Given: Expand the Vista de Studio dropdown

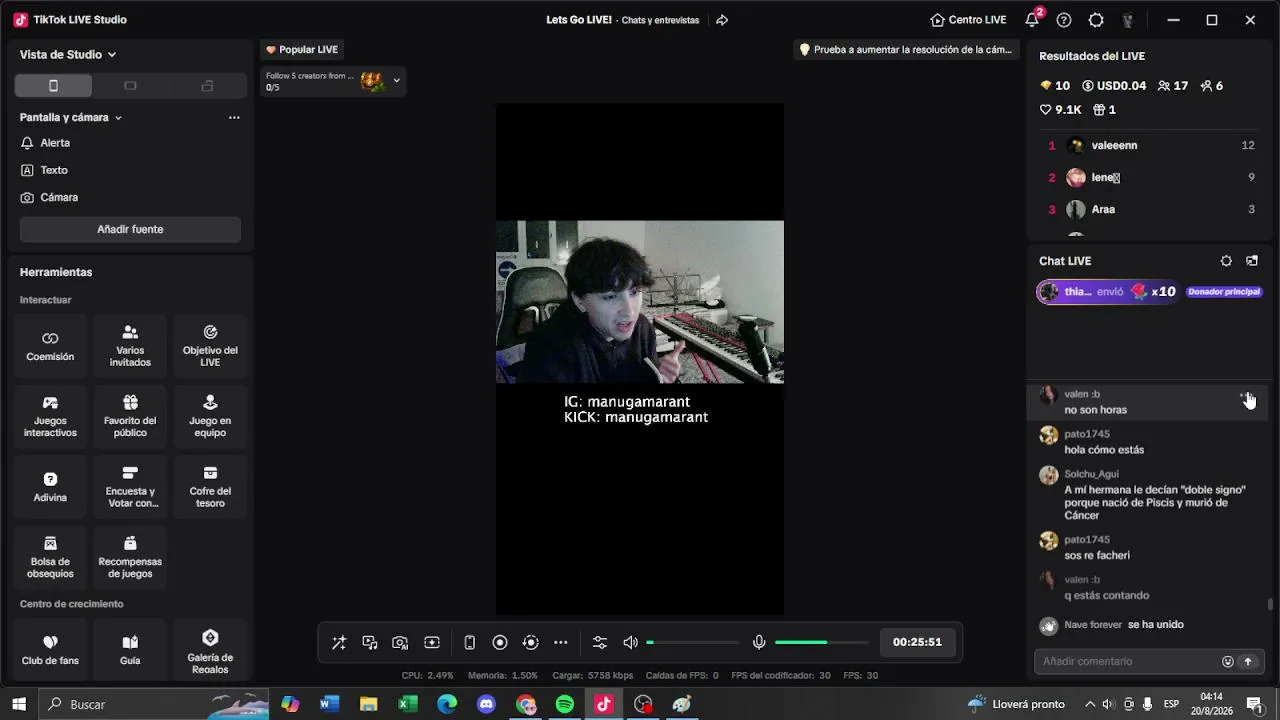Looking at the screenshot, I should click(68, 55).
